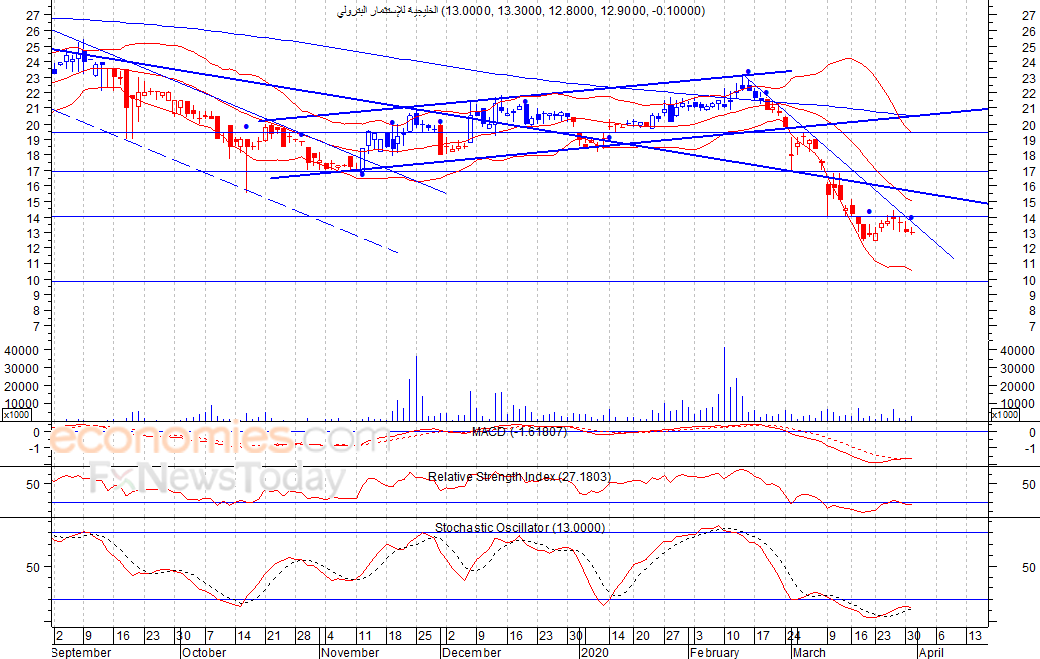Click the x1000 volume multiplier on the left axis
The height and width of the screenshot is (659, 1040).
pyautogui.click(x=16, y=414)
